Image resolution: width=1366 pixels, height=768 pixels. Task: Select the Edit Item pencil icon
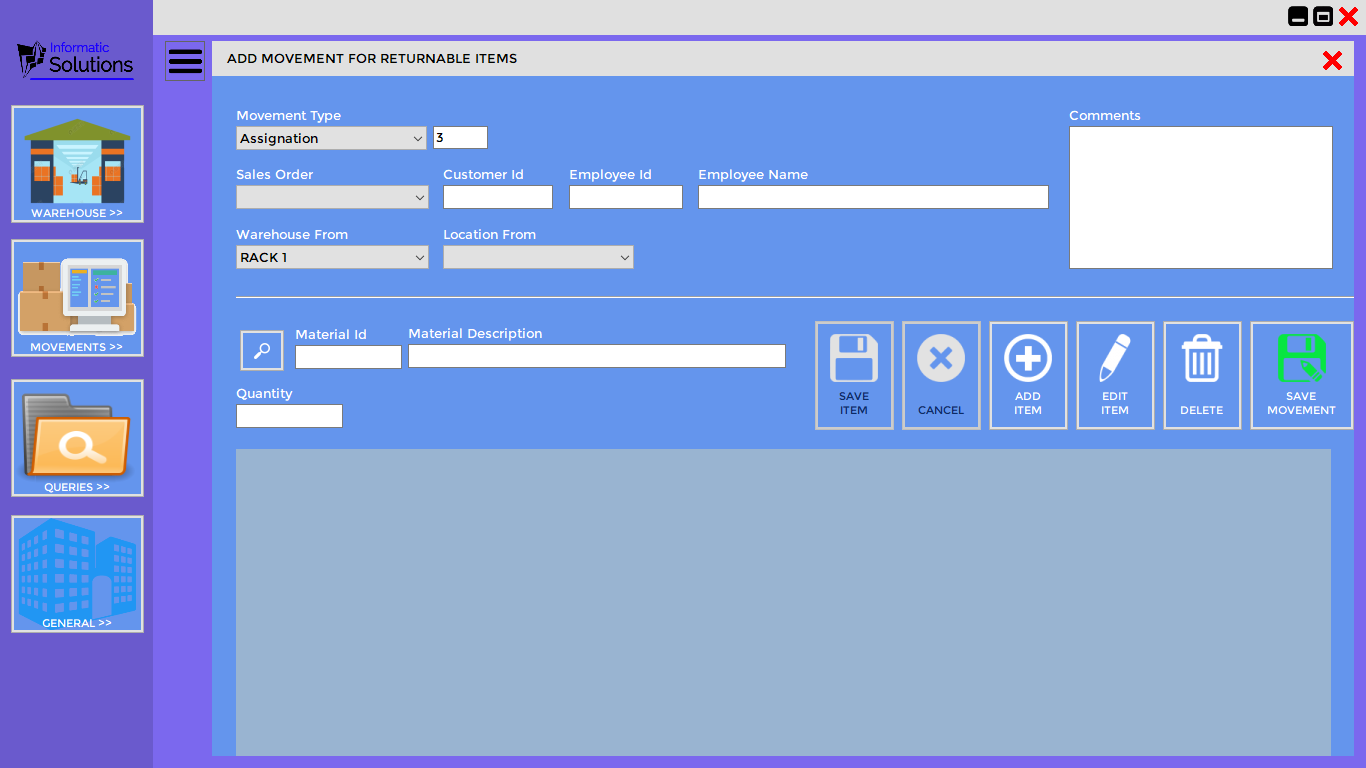point(1115,360)
